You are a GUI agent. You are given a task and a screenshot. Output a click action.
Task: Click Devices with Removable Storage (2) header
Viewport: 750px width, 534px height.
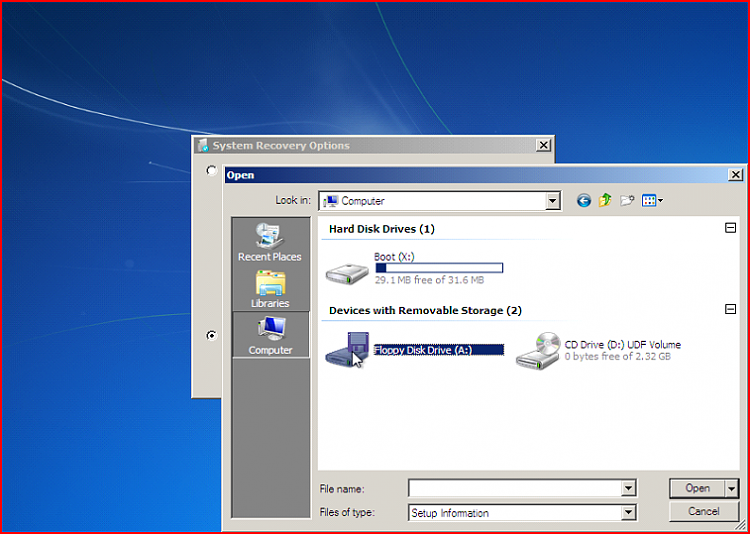tap(425, 311)
